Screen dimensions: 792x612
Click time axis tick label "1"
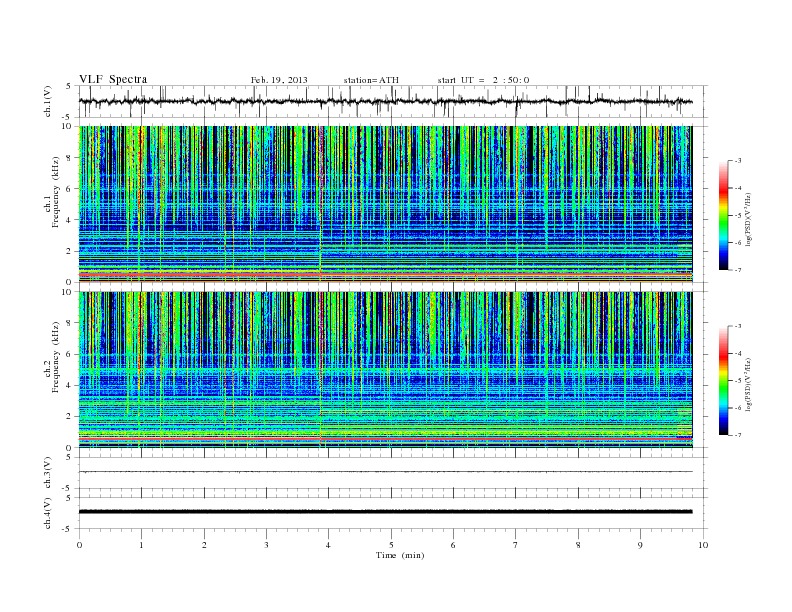click(141, 545)
